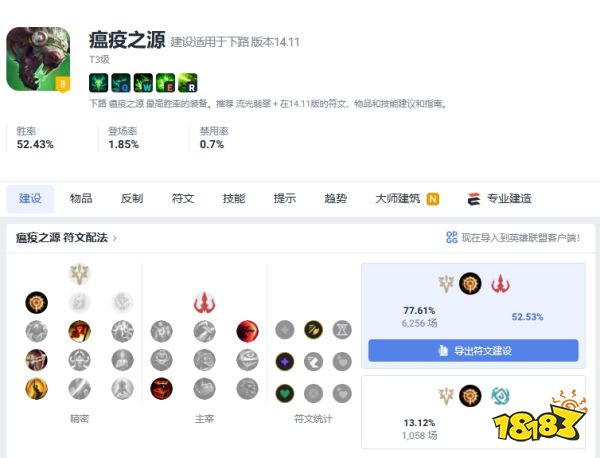This screenshot has width=600, height=458.
Task: Click the Q skill icon
Action: pyautogui.click(x=121, y=83)
